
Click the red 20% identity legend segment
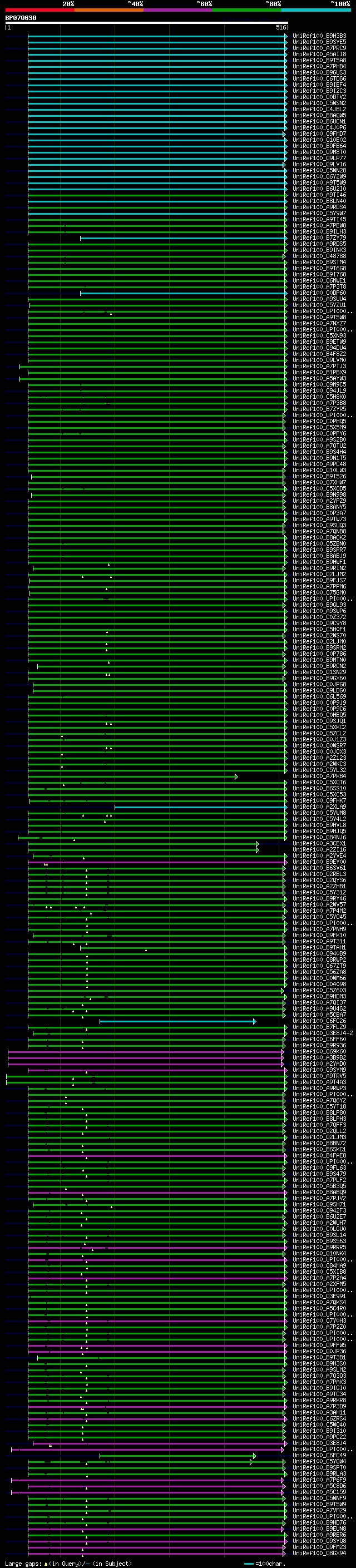tap(39, 10)
